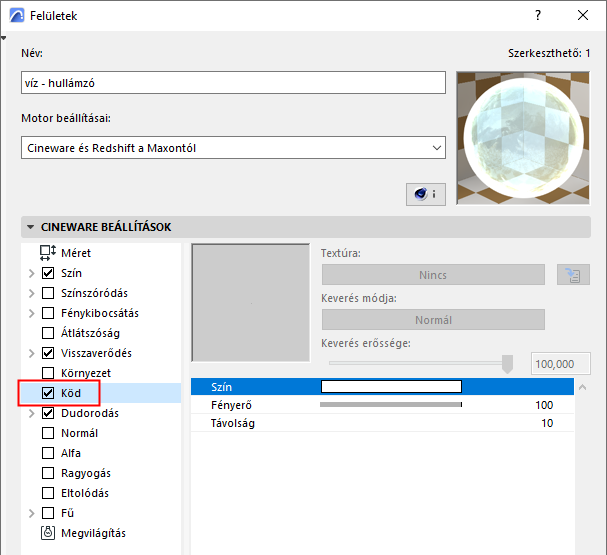
Task: Enable the Átlátszóság checkbox
Action: [48, 333]
